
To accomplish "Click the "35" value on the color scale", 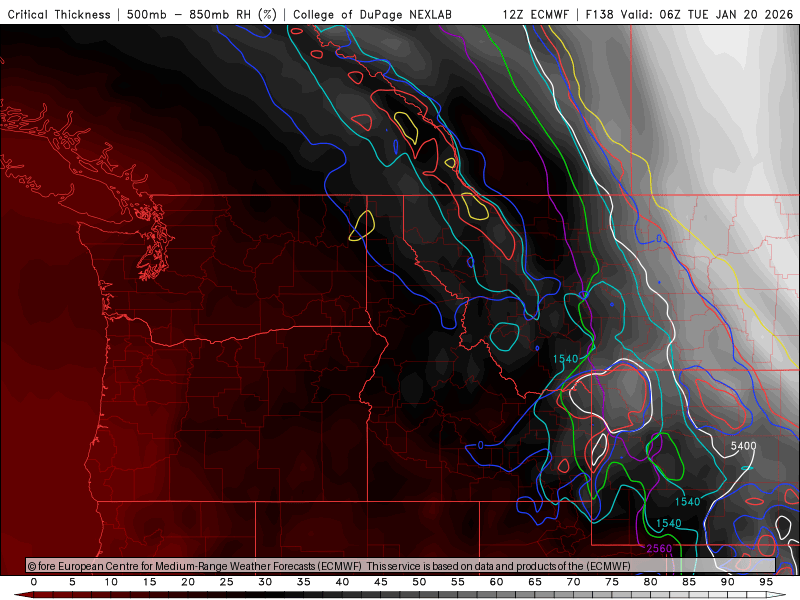I will [304, 582].
